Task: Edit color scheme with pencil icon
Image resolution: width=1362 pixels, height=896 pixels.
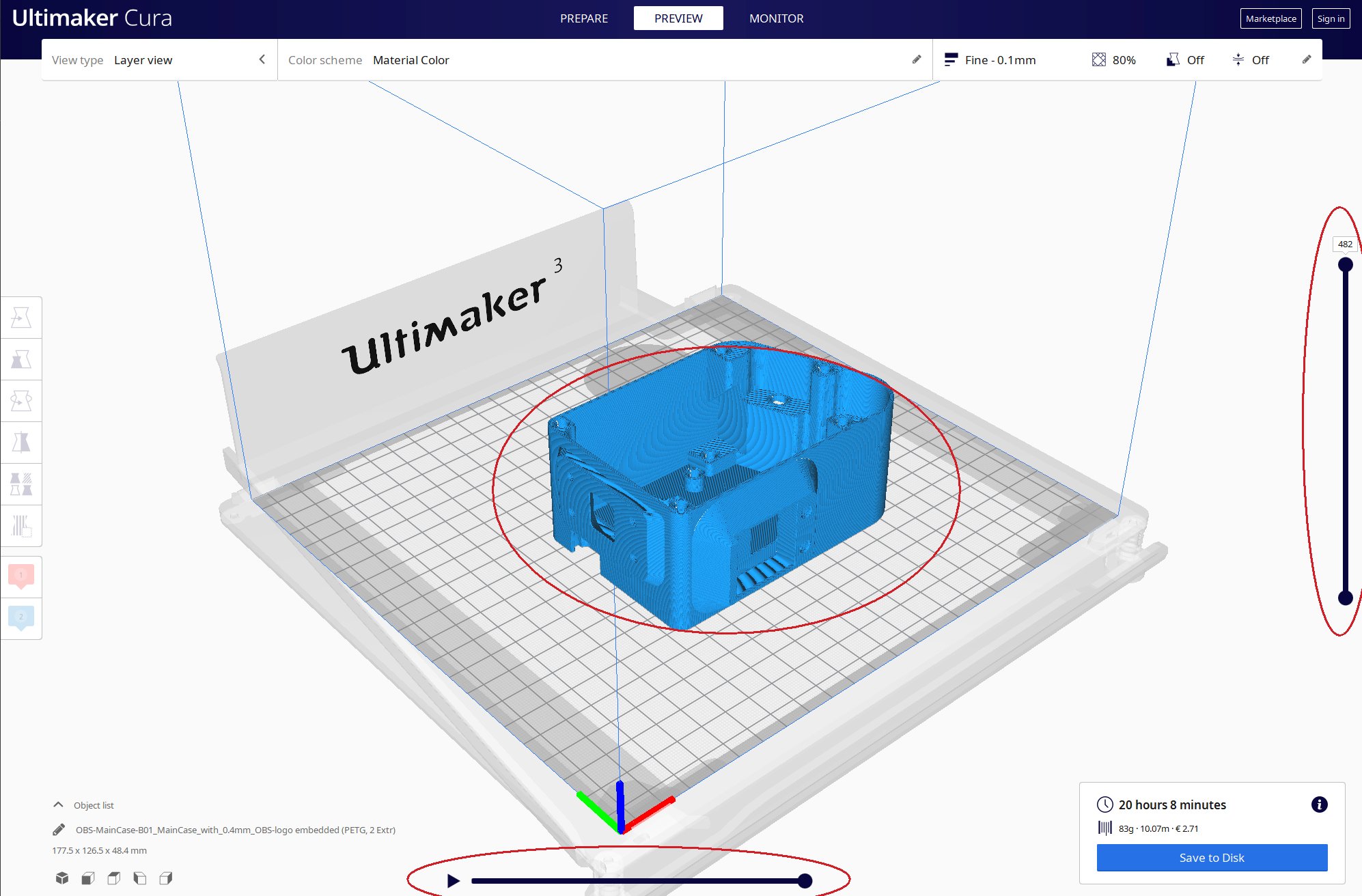Action: 917,60
